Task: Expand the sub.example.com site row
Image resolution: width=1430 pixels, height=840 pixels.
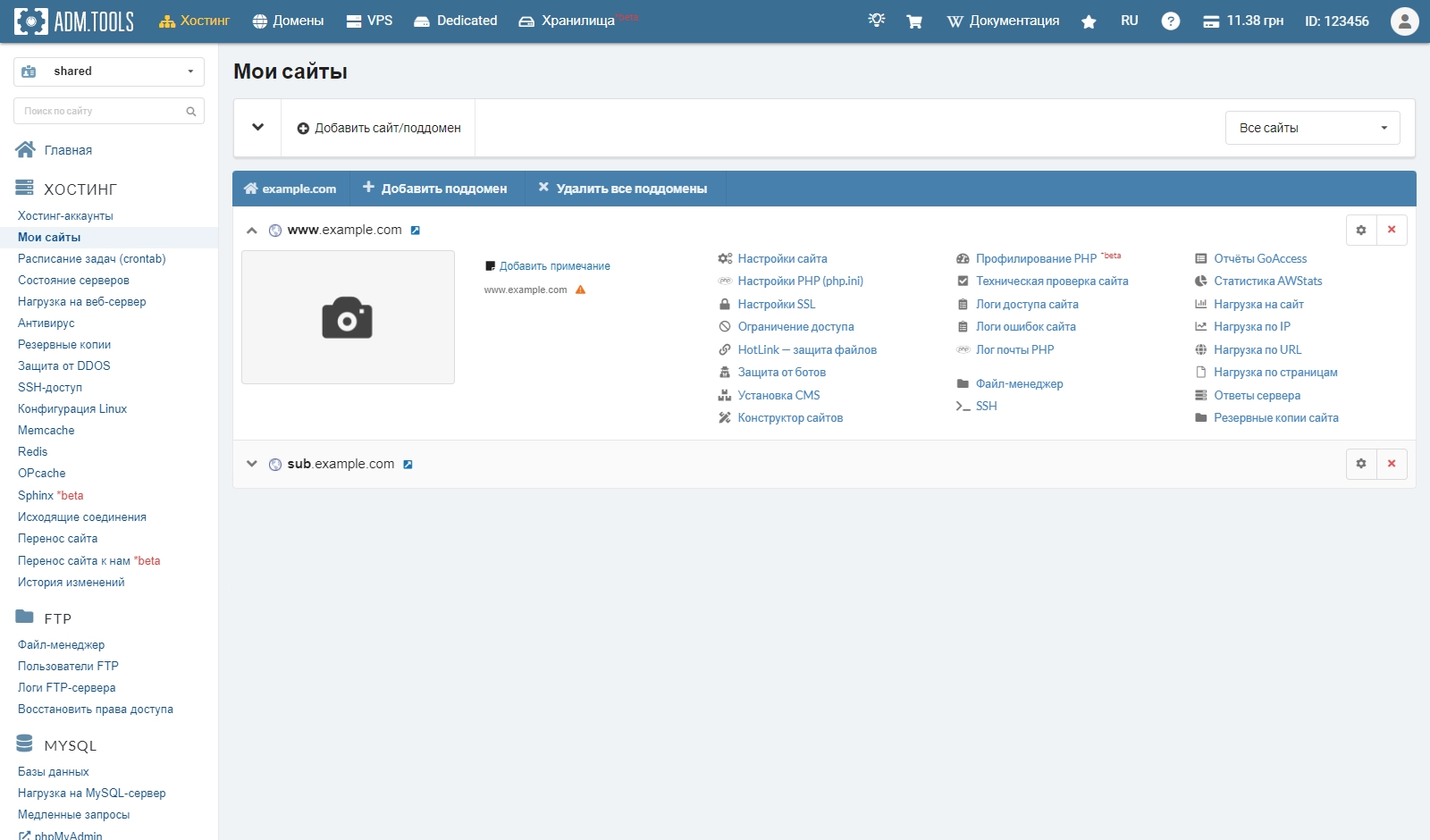Action: 252,464
